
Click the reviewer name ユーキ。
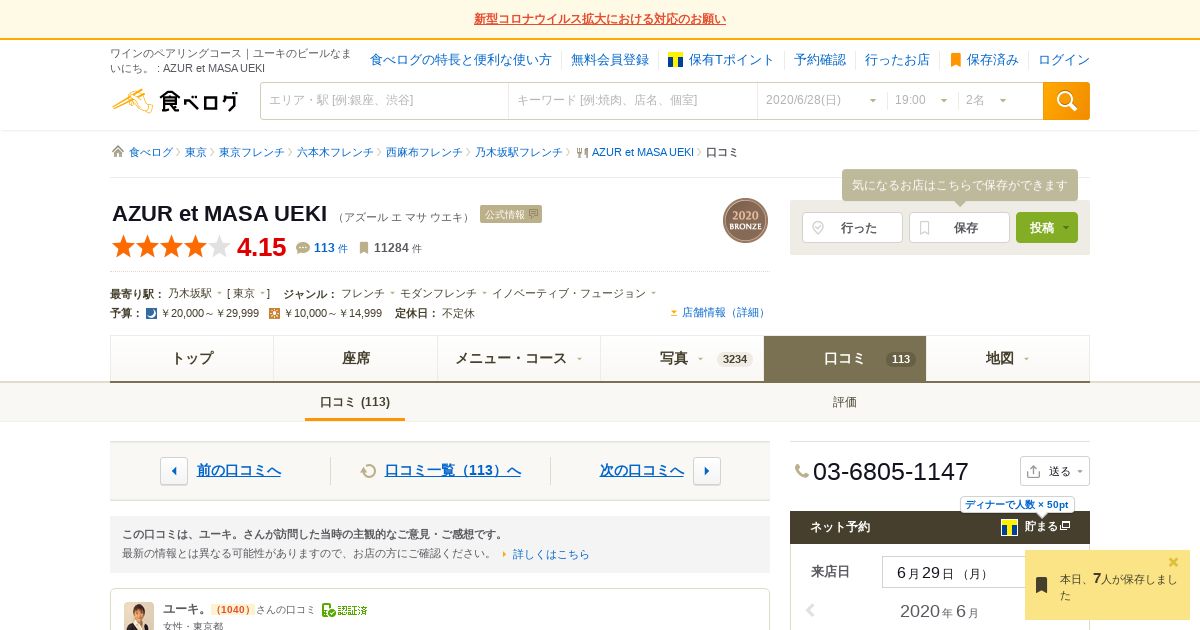tap(185, 609)
